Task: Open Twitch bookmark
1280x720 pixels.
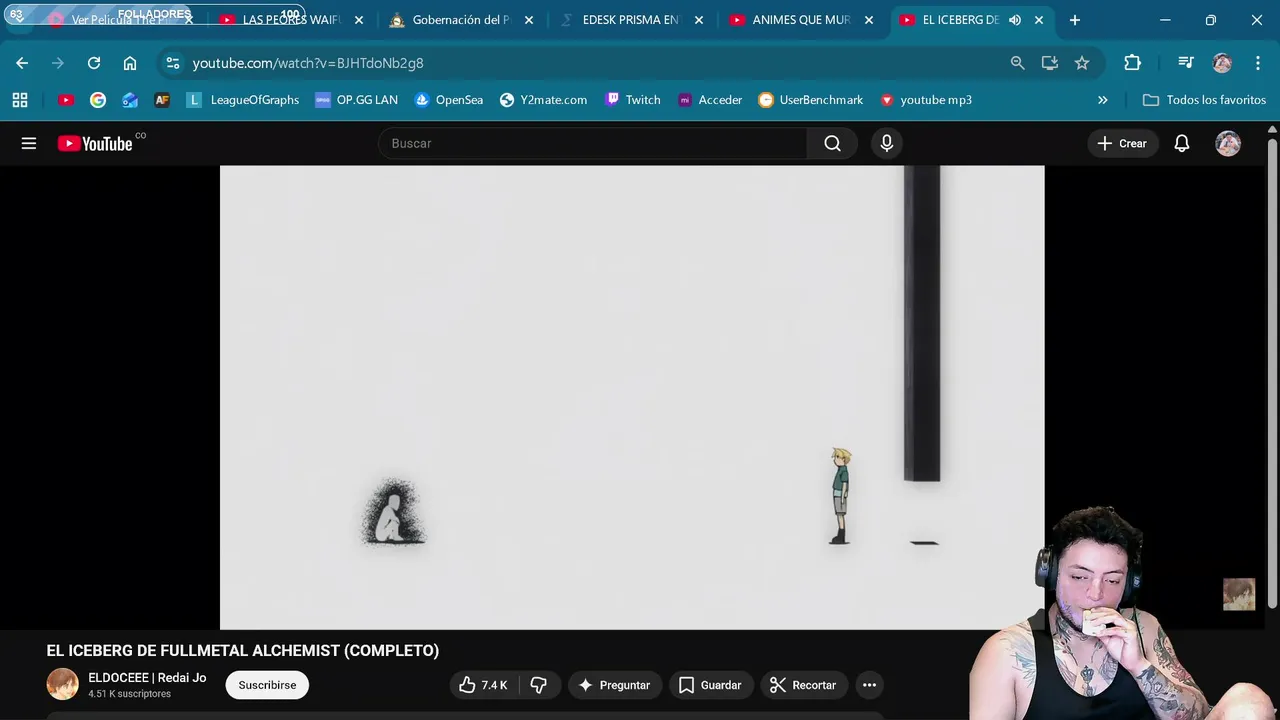Action: pos(633,100)
